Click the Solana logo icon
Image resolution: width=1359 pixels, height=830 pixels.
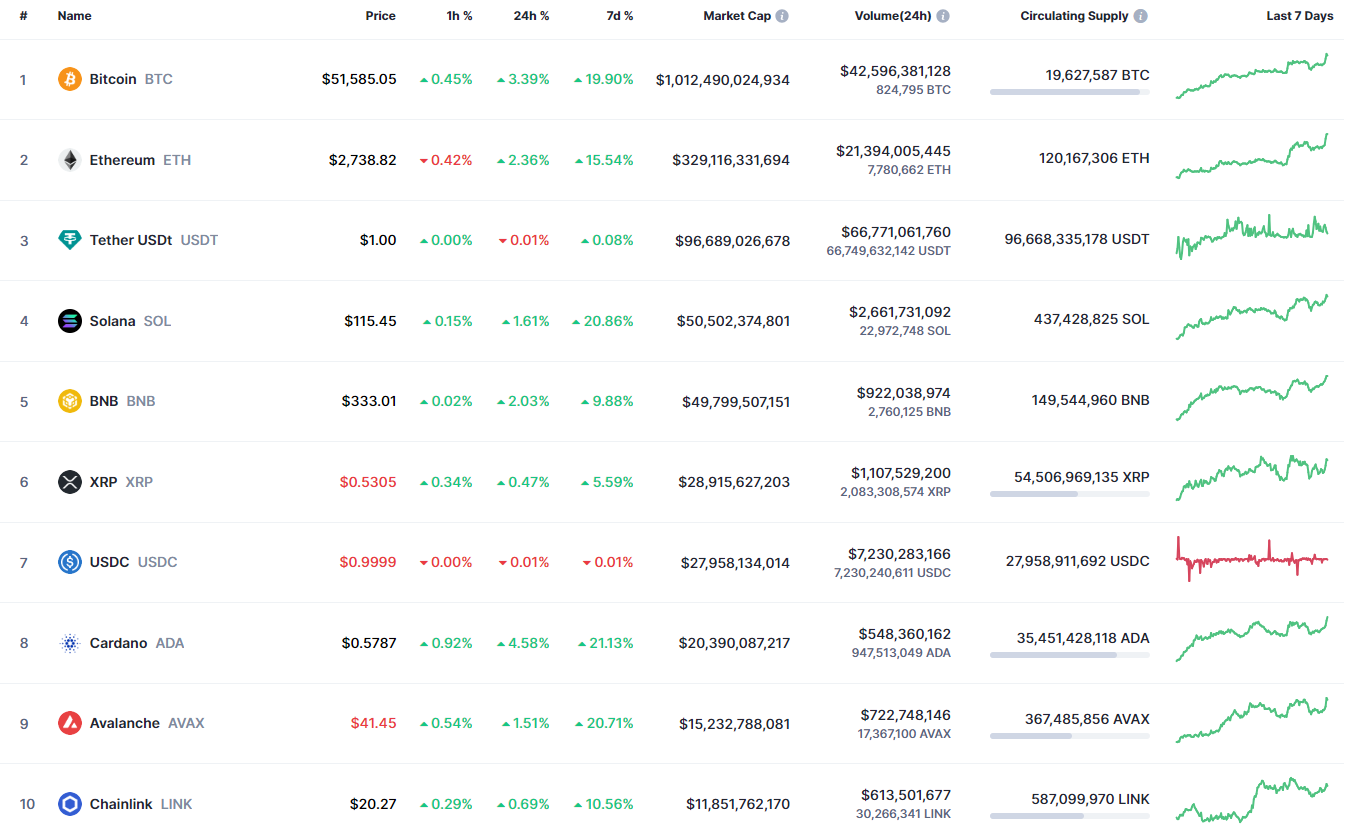click(70, 321)
